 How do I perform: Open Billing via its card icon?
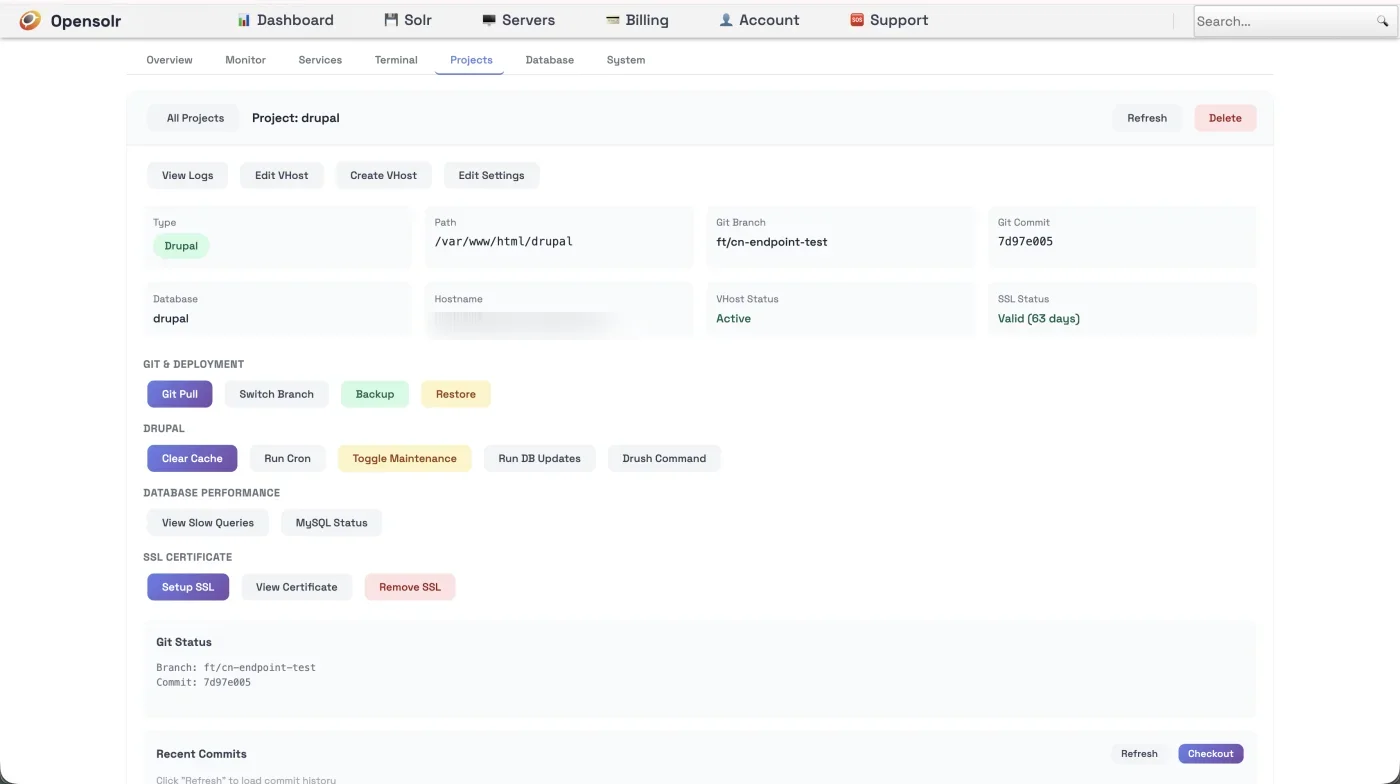(x=613, y=19)
